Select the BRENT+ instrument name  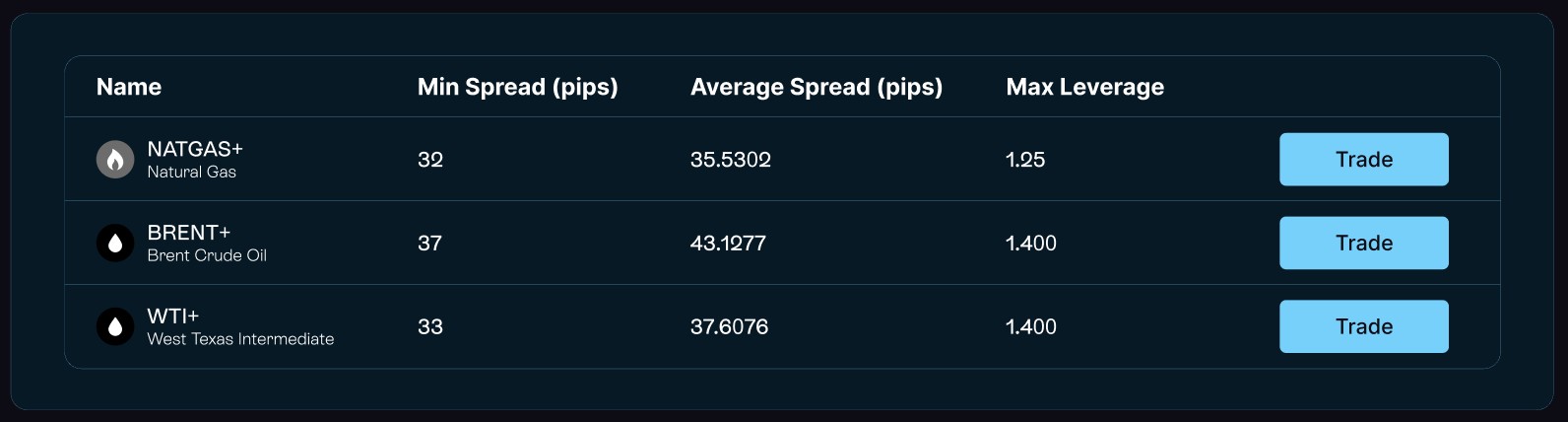(x=188, y=233)
